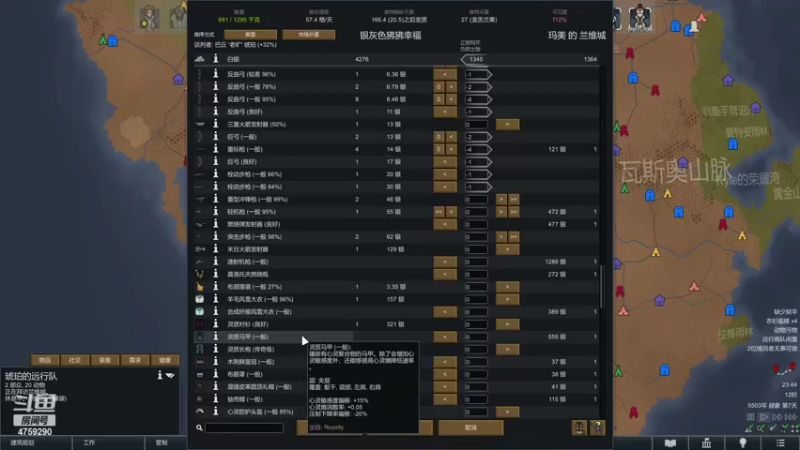Click left arrow for 速射机枪 (一般)
Image resolution: width=800 pixels, height=450 pixels.
click(x=445, y=262)
